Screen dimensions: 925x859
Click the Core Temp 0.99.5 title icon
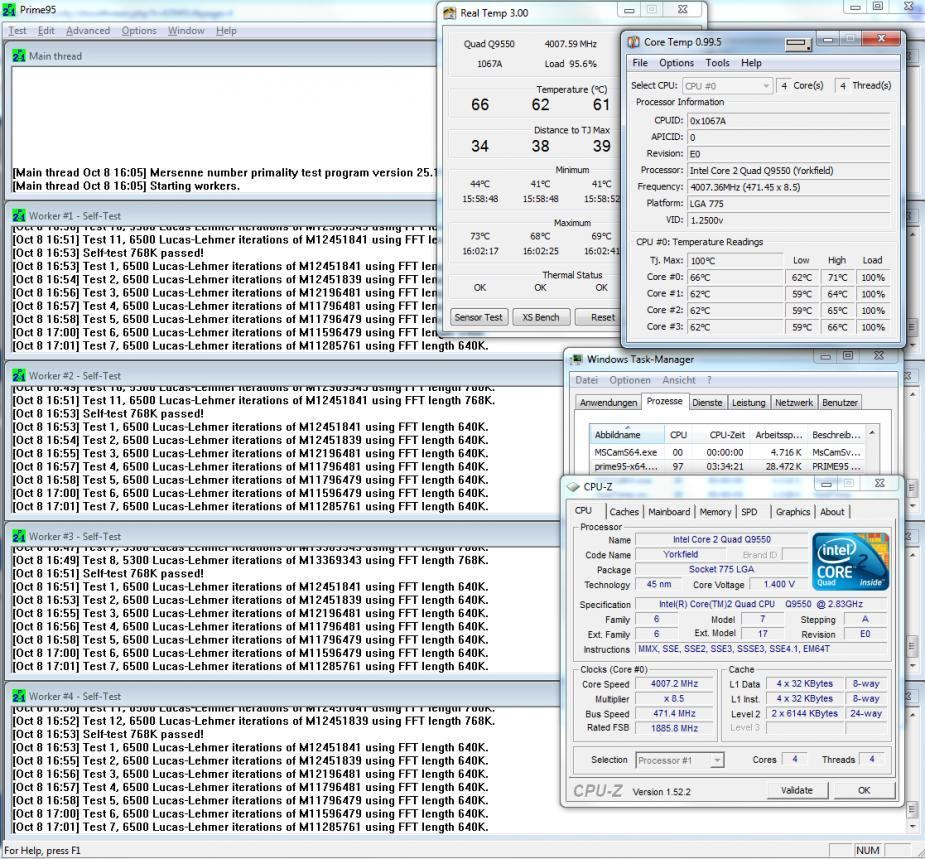coord(634,42)
